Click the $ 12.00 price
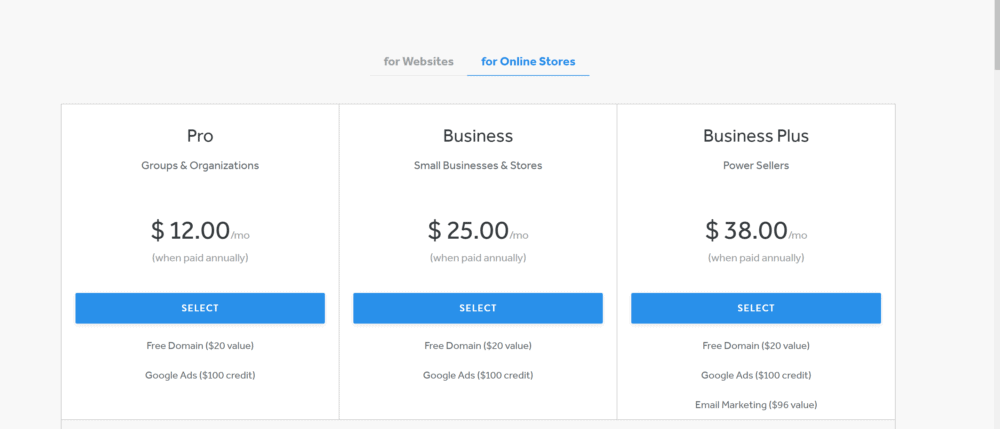The image size is (1000, 429). click(190, 230)
